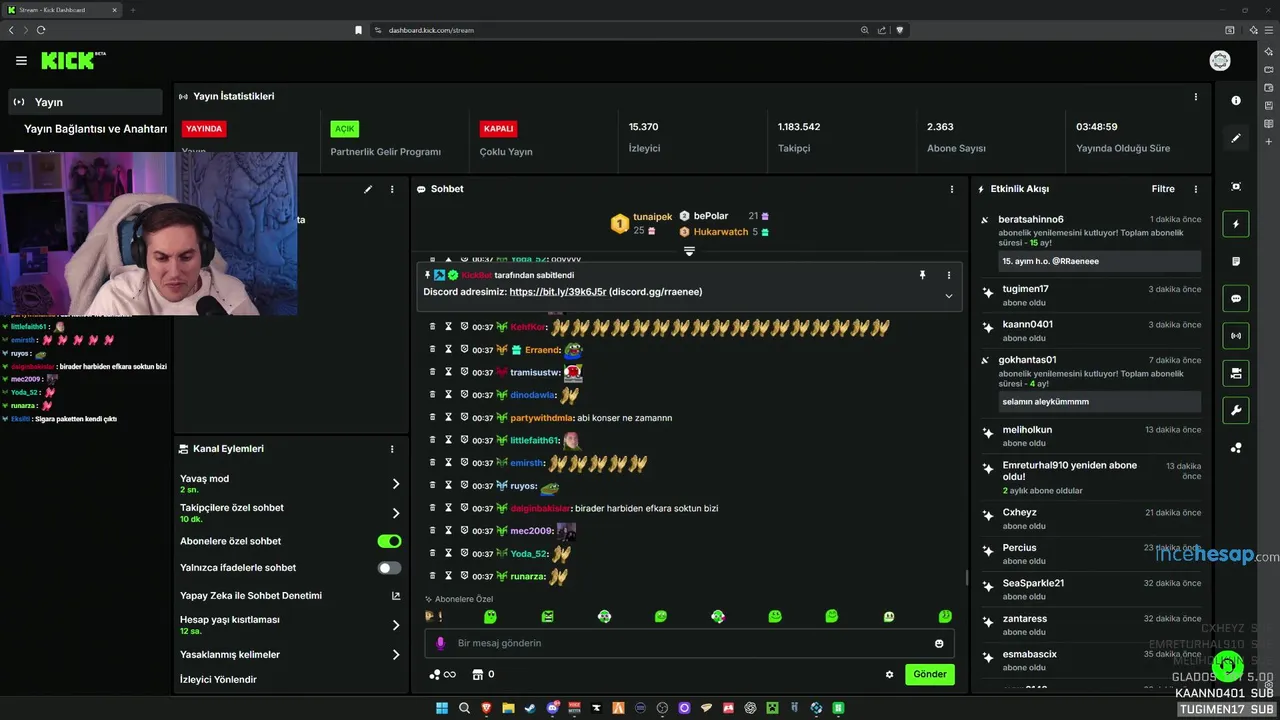Open emoji picker in message box
The width and height of the screenshot is (1280, 720).
939,643
